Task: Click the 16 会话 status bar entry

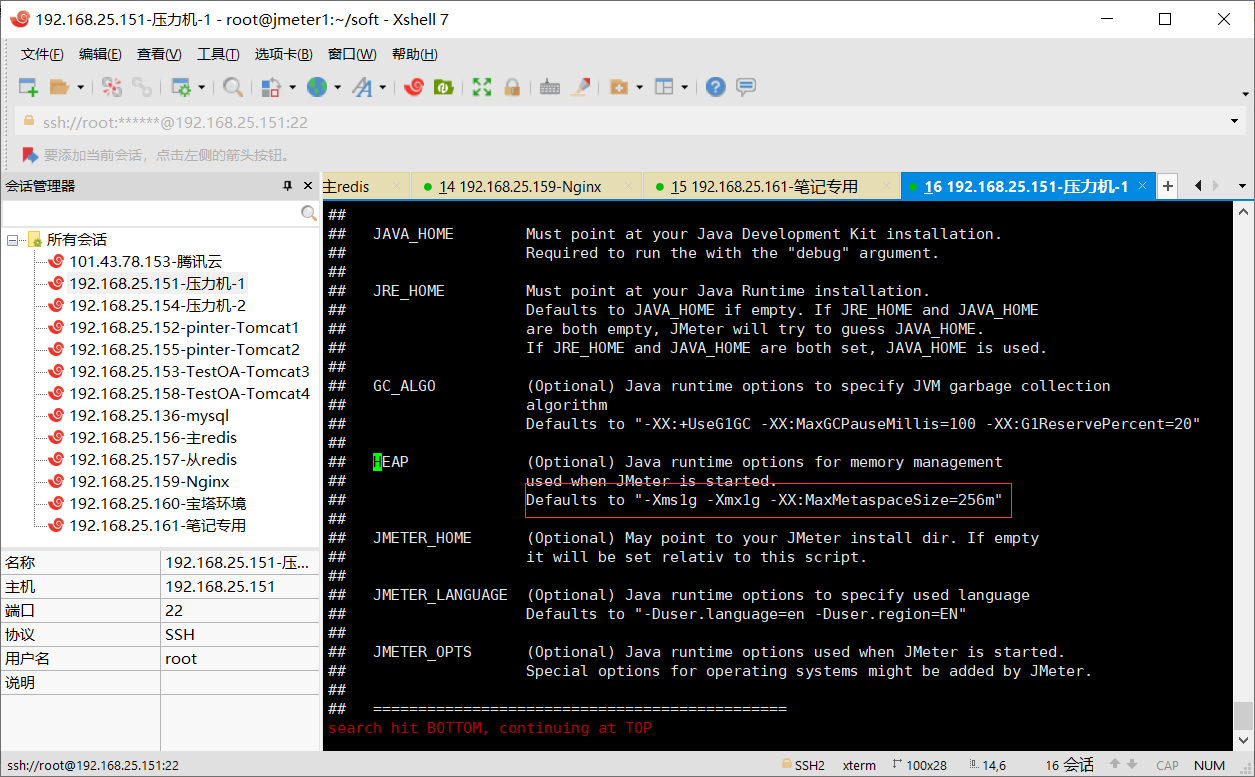Action: click(x=1069, y=765)
